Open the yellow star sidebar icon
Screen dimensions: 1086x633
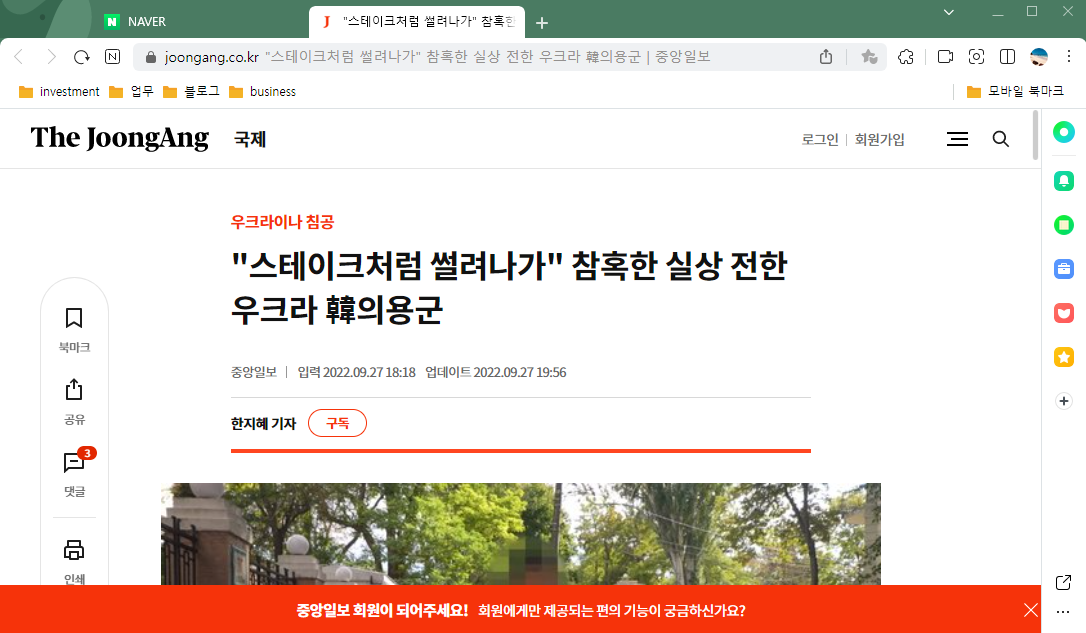tap(1064, 357)
